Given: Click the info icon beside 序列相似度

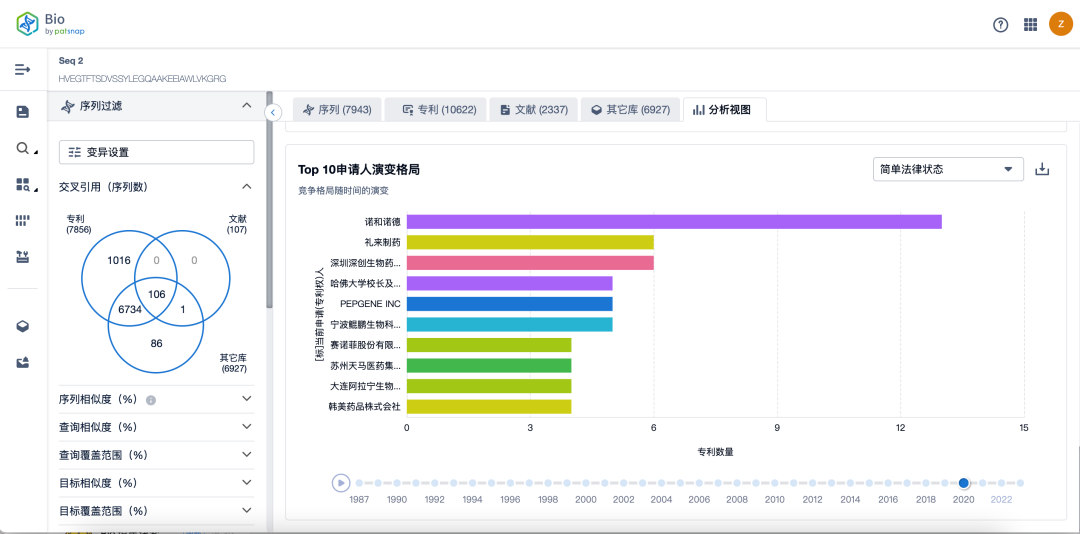Looking at the screenshot, I should point(151,400).
